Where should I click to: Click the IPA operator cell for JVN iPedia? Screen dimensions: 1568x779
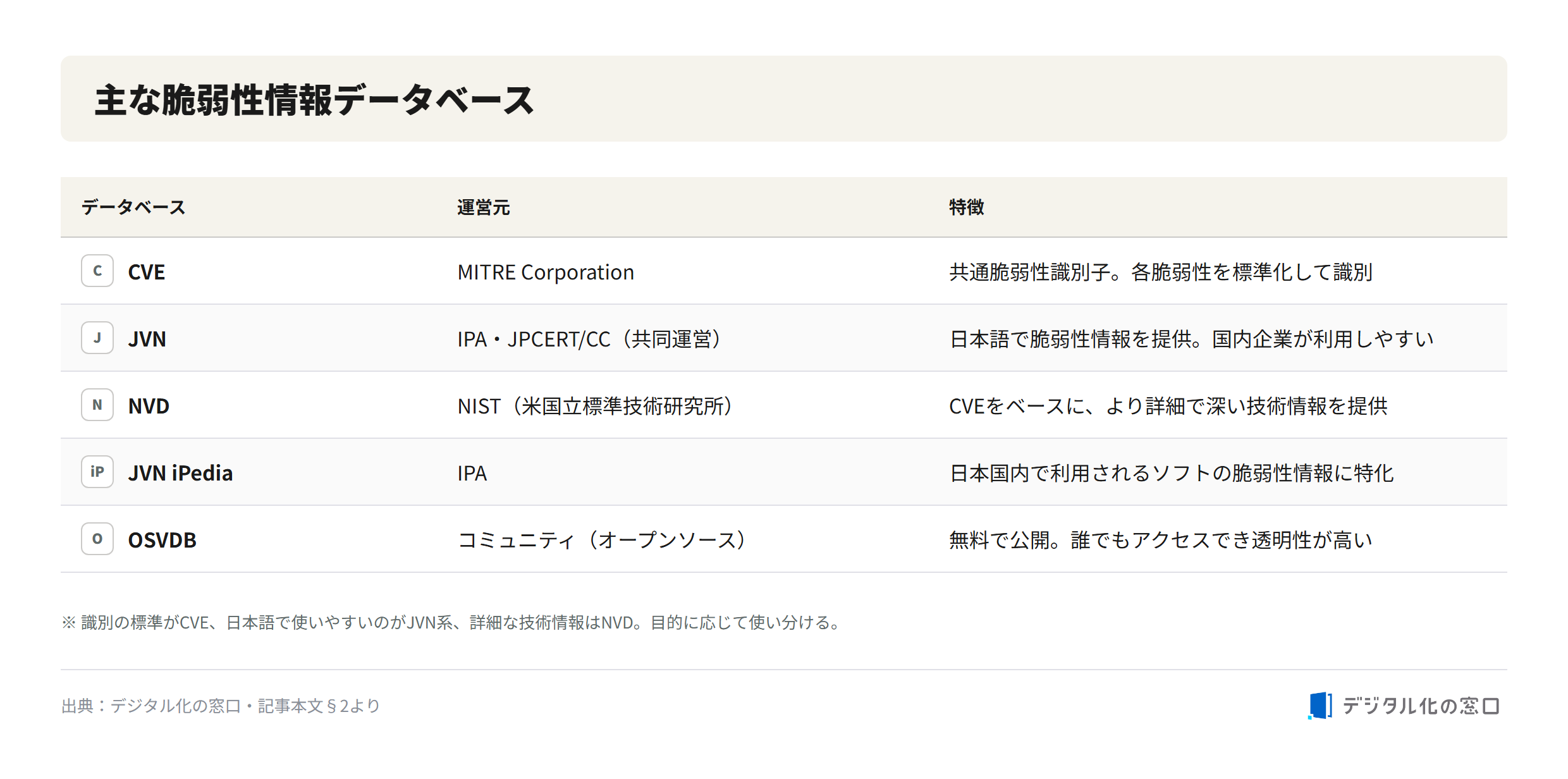tap(472, 473)
